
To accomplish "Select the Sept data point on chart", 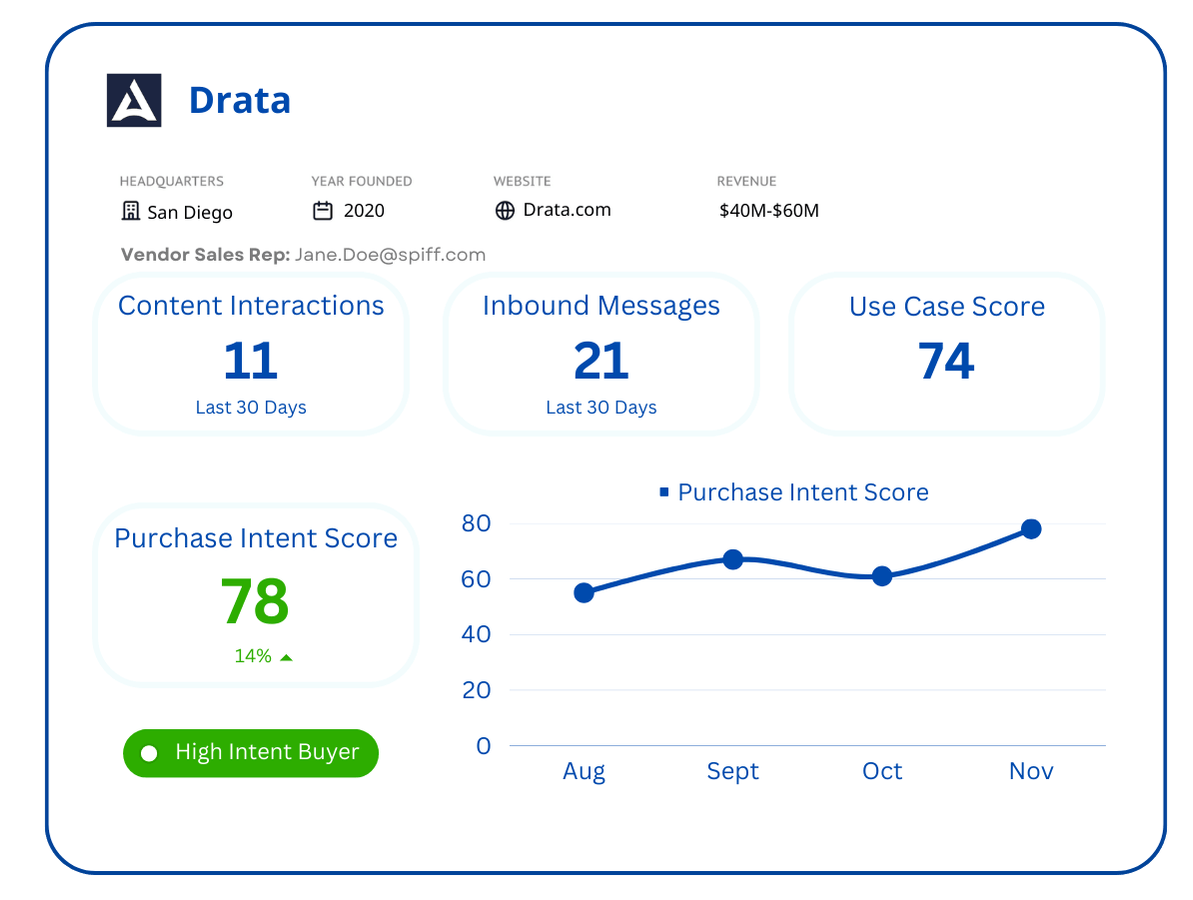I will pos(733,560).
